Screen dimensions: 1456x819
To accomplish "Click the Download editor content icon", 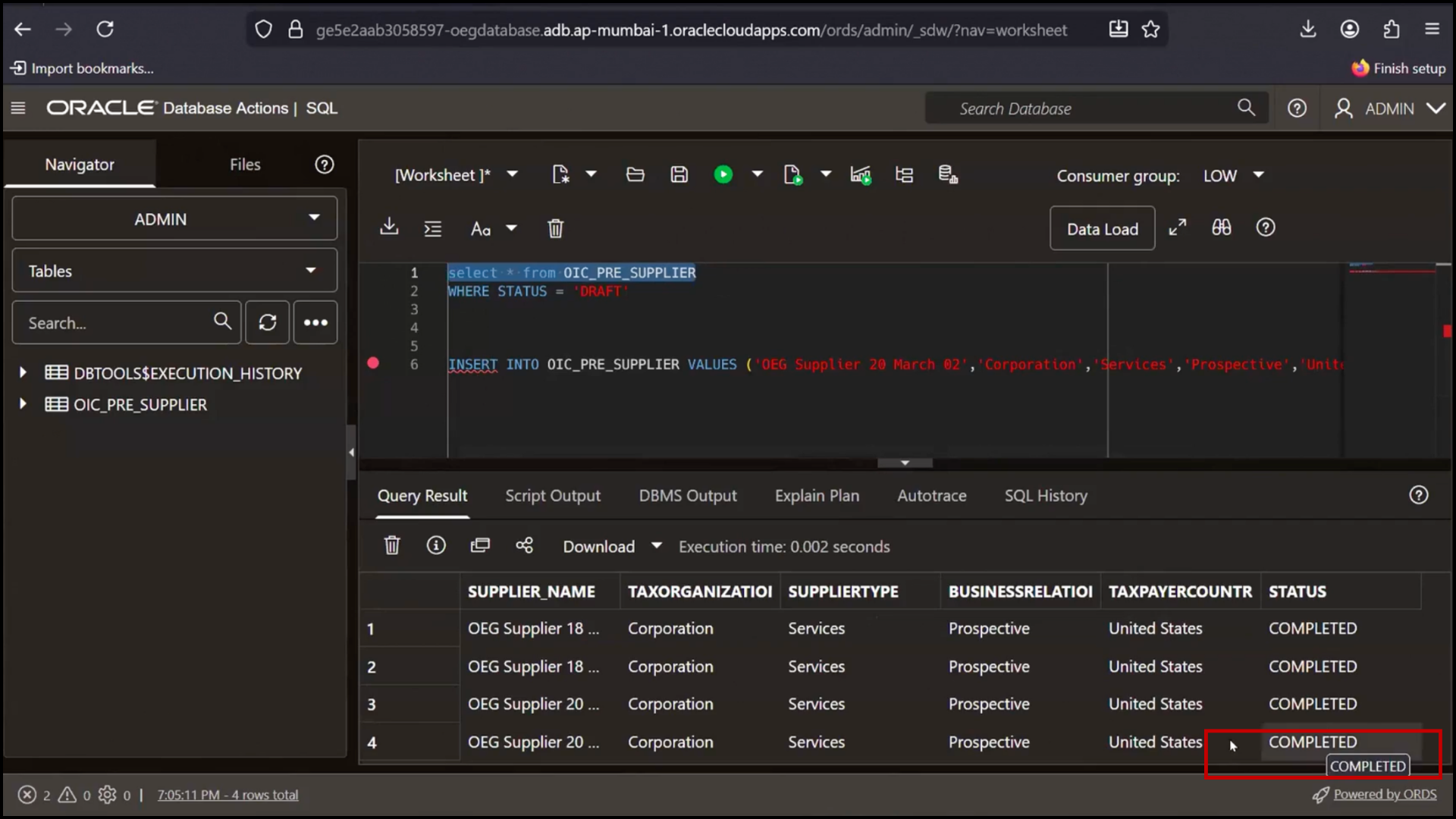I will coord(389,227).
